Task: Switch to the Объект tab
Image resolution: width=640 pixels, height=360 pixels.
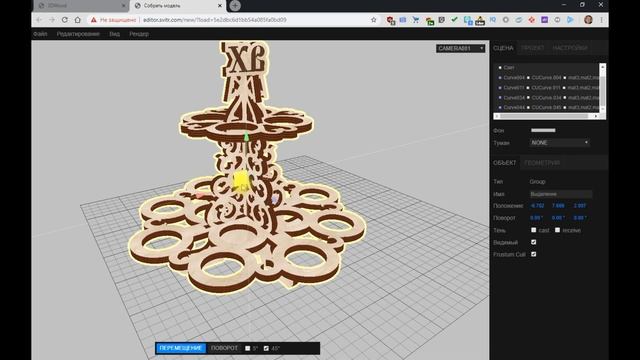Action: [x=504, y=162]
